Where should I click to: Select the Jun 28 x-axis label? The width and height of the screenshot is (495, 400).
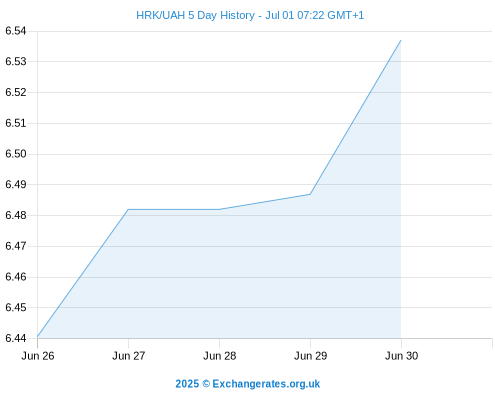tap(220, 356)
